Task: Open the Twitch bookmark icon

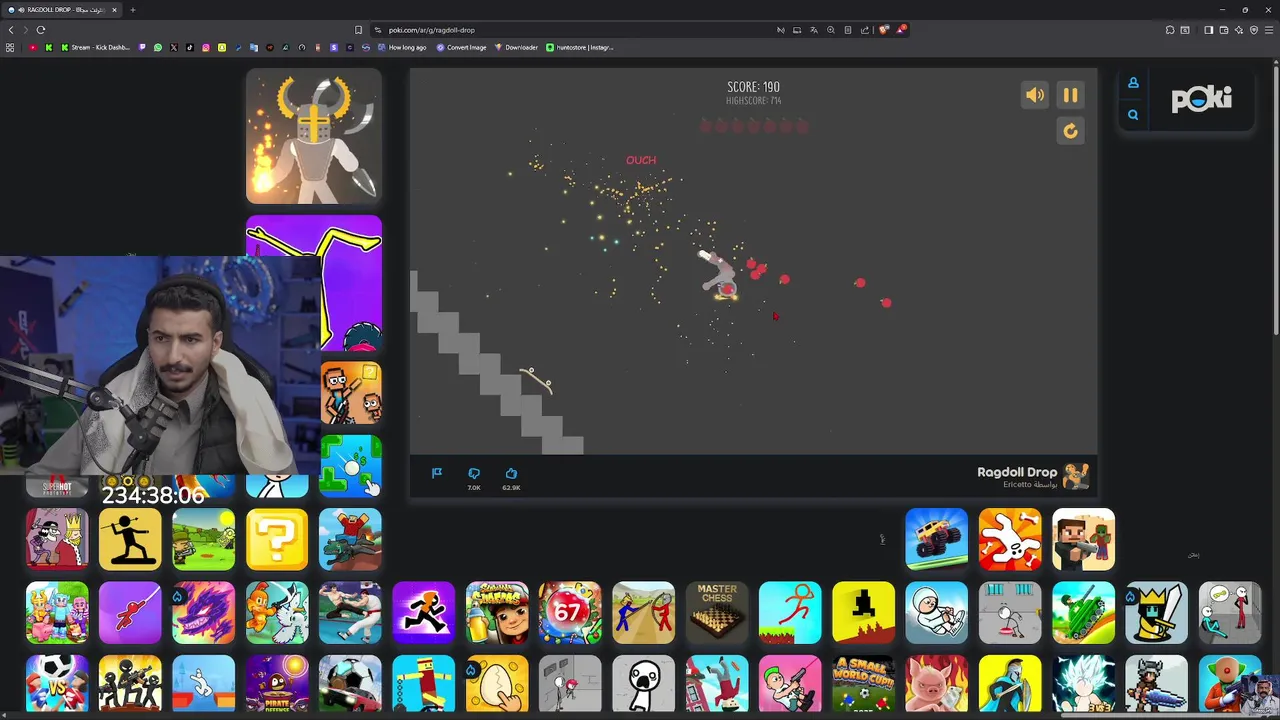Action: 142,47
